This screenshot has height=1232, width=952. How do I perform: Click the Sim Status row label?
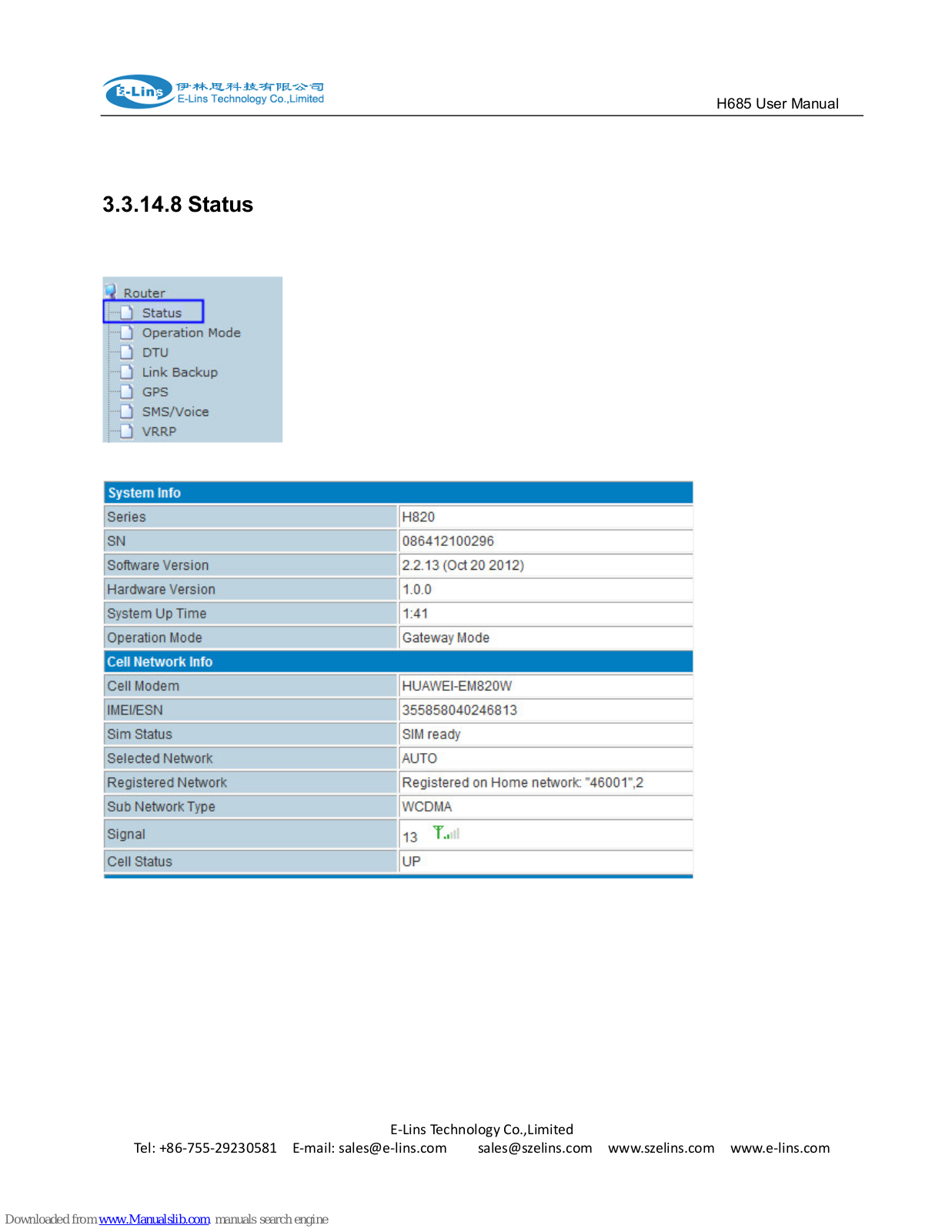139,735
